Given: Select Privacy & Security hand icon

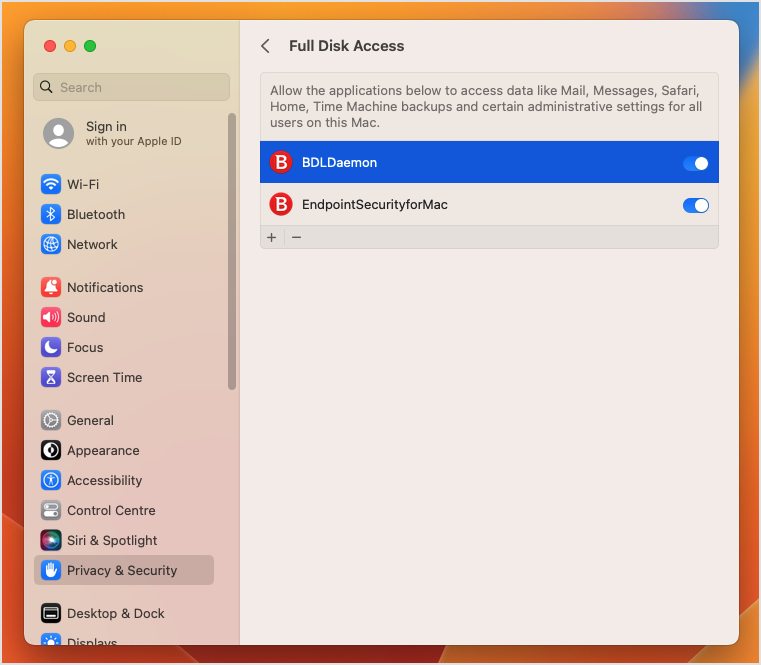Looking at the screenshot, I should click(x=51, y=570).
